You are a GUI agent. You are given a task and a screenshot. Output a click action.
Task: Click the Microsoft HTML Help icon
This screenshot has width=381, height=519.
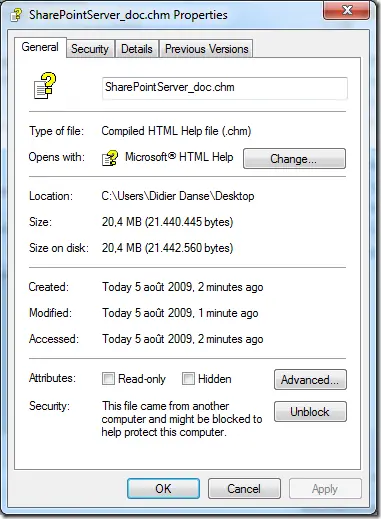click(x=110, y=158)
